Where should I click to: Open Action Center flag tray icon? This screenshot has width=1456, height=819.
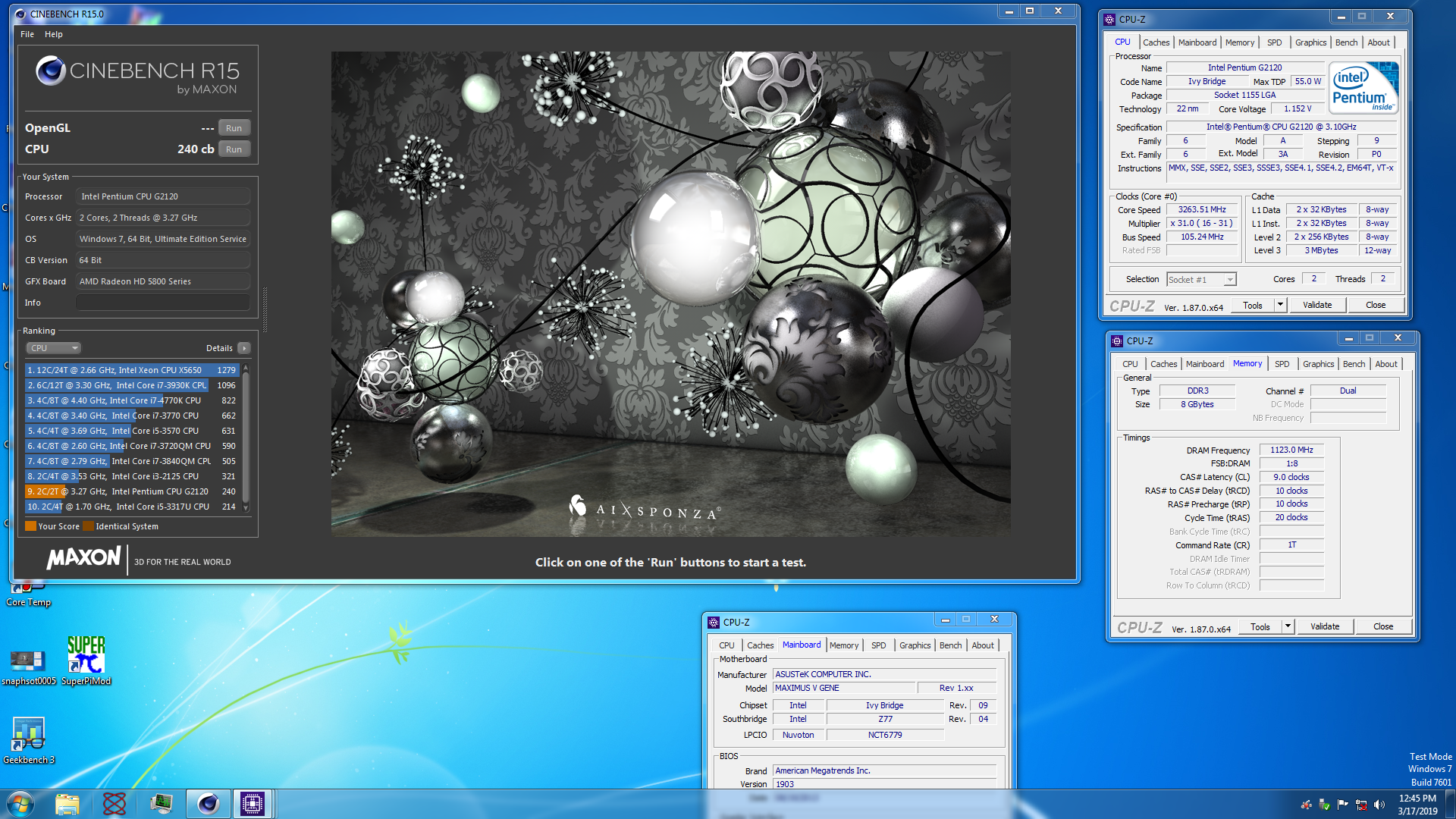point(1343,805)
